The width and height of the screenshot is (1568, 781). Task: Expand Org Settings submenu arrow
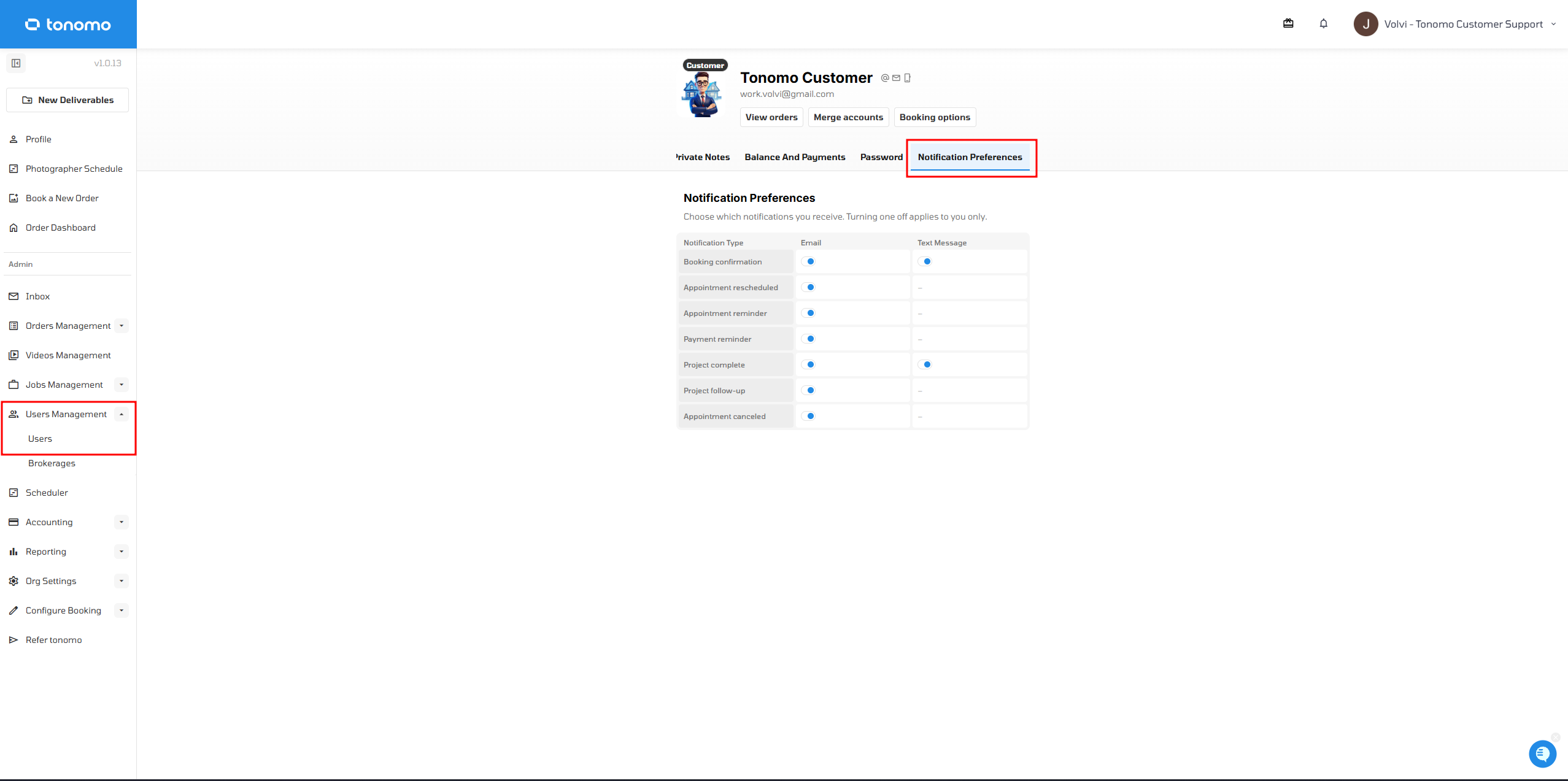coord(122,581)
